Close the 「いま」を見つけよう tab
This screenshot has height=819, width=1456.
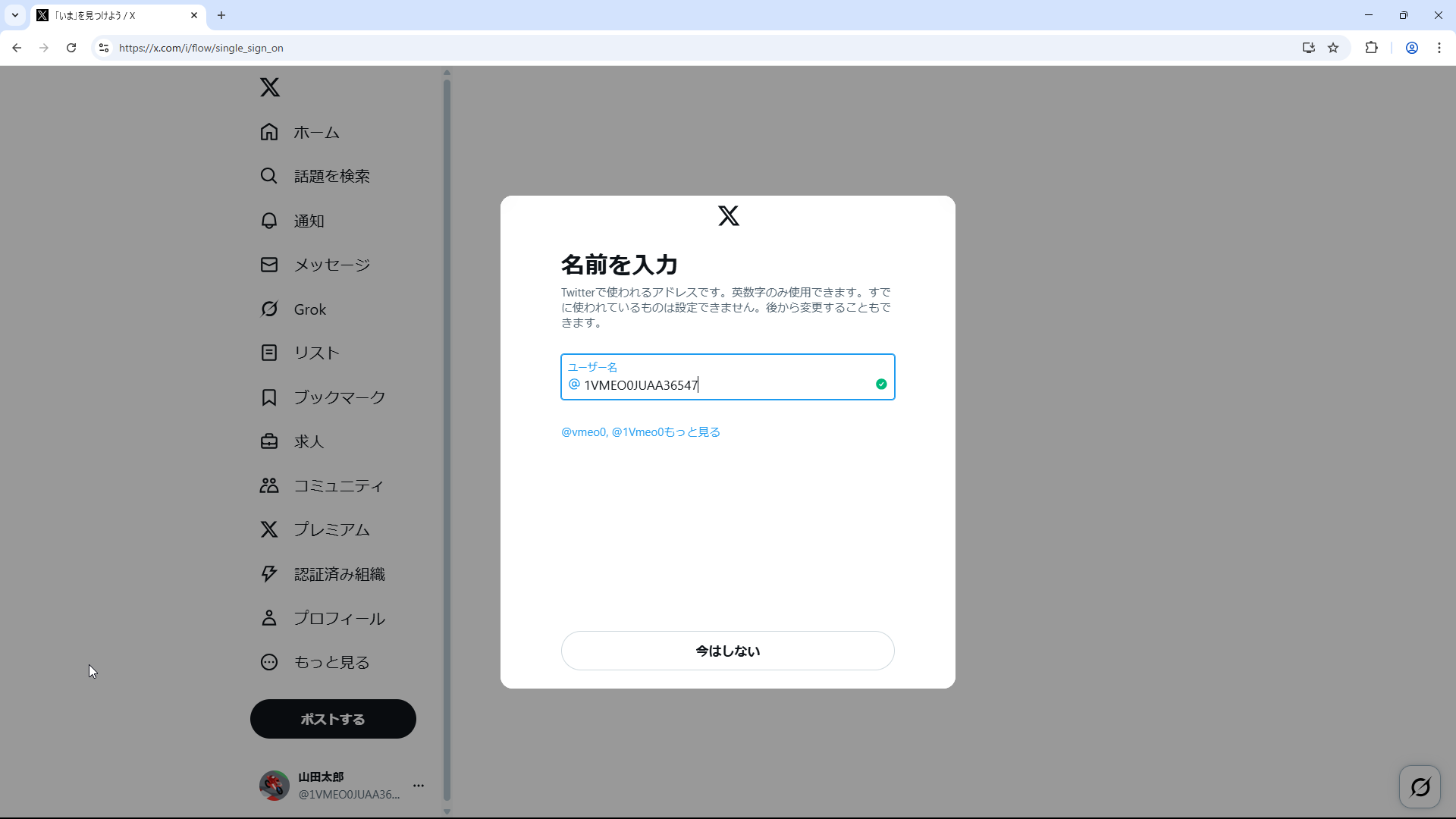[x=194, y=15]
